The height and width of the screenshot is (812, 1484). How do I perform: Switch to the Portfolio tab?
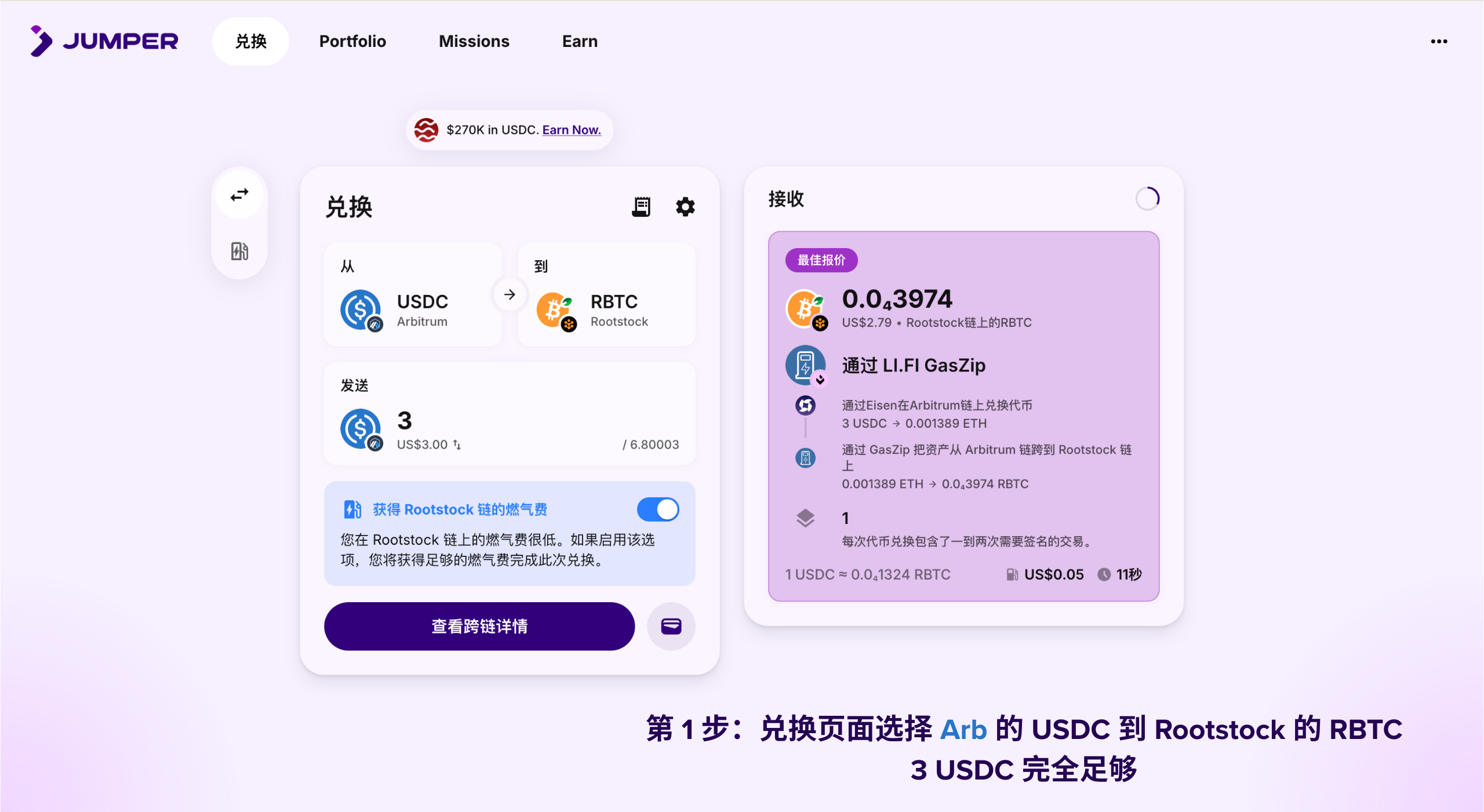point(352,41)
